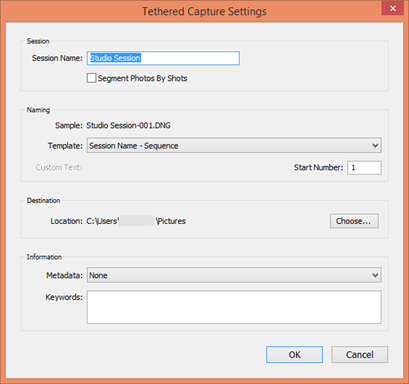The image size is (409, 384).
Task: Open the Metadata dropdown
Action: click(234, 275)
